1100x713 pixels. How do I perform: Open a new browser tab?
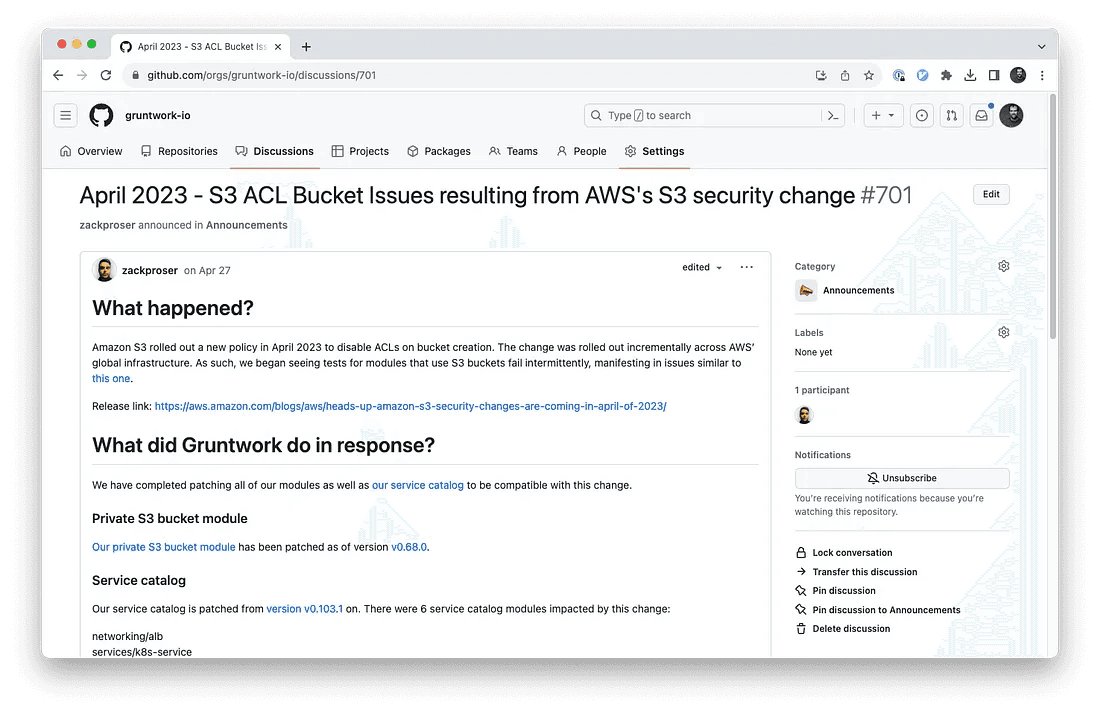[x=306, y=46]
